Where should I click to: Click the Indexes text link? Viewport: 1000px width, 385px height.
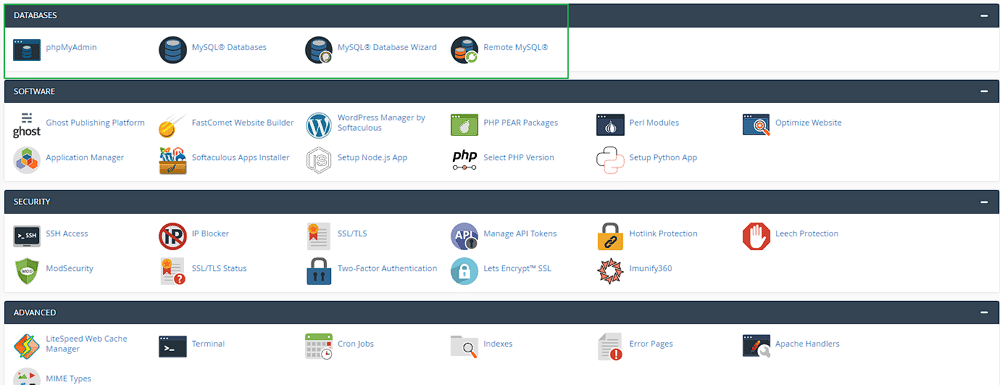(x=498, y=344)
